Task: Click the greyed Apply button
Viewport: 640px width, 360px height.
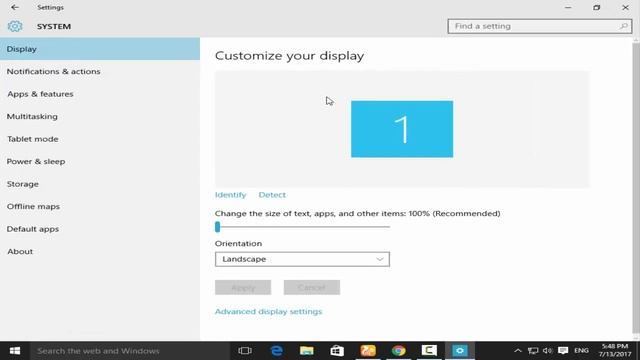Action: (243, 287)
